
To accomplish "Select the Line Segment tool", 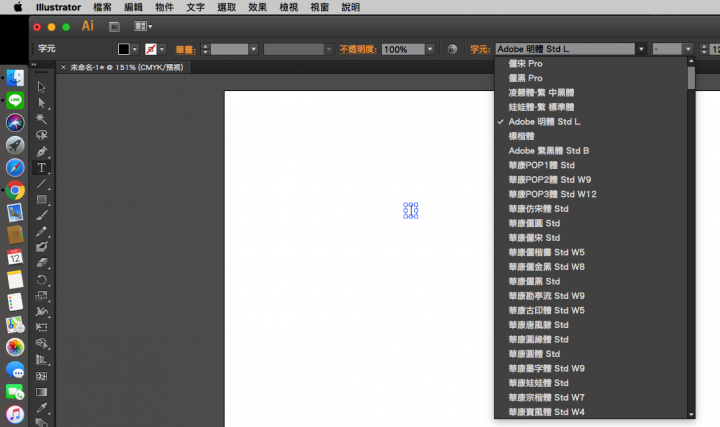I will click(41, 184).
